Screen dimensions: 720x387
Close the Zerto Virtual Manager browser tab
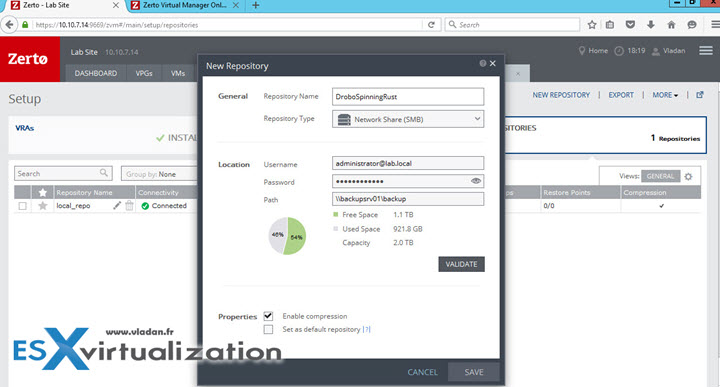[236, 6]
